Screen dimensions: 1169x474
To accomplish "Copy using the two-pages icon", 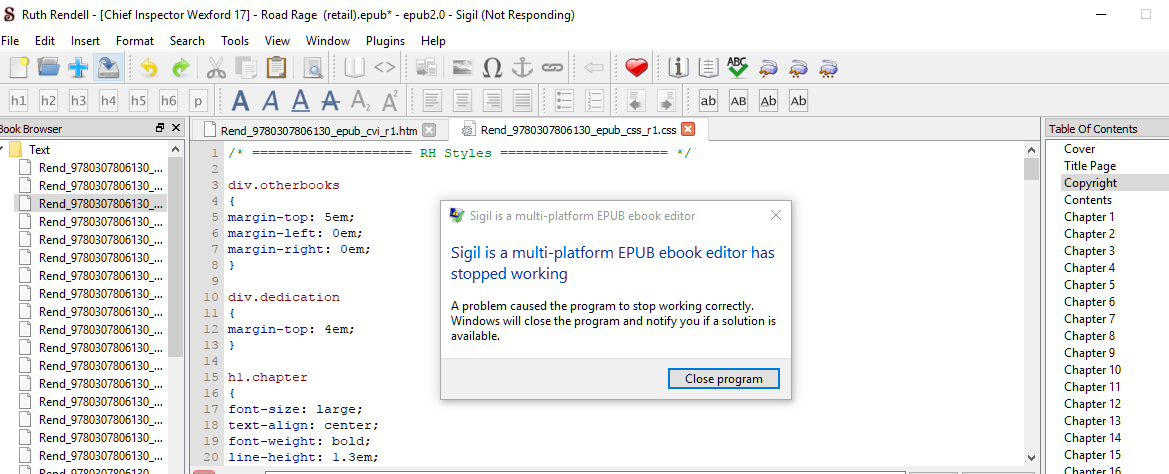I will 246,68.
